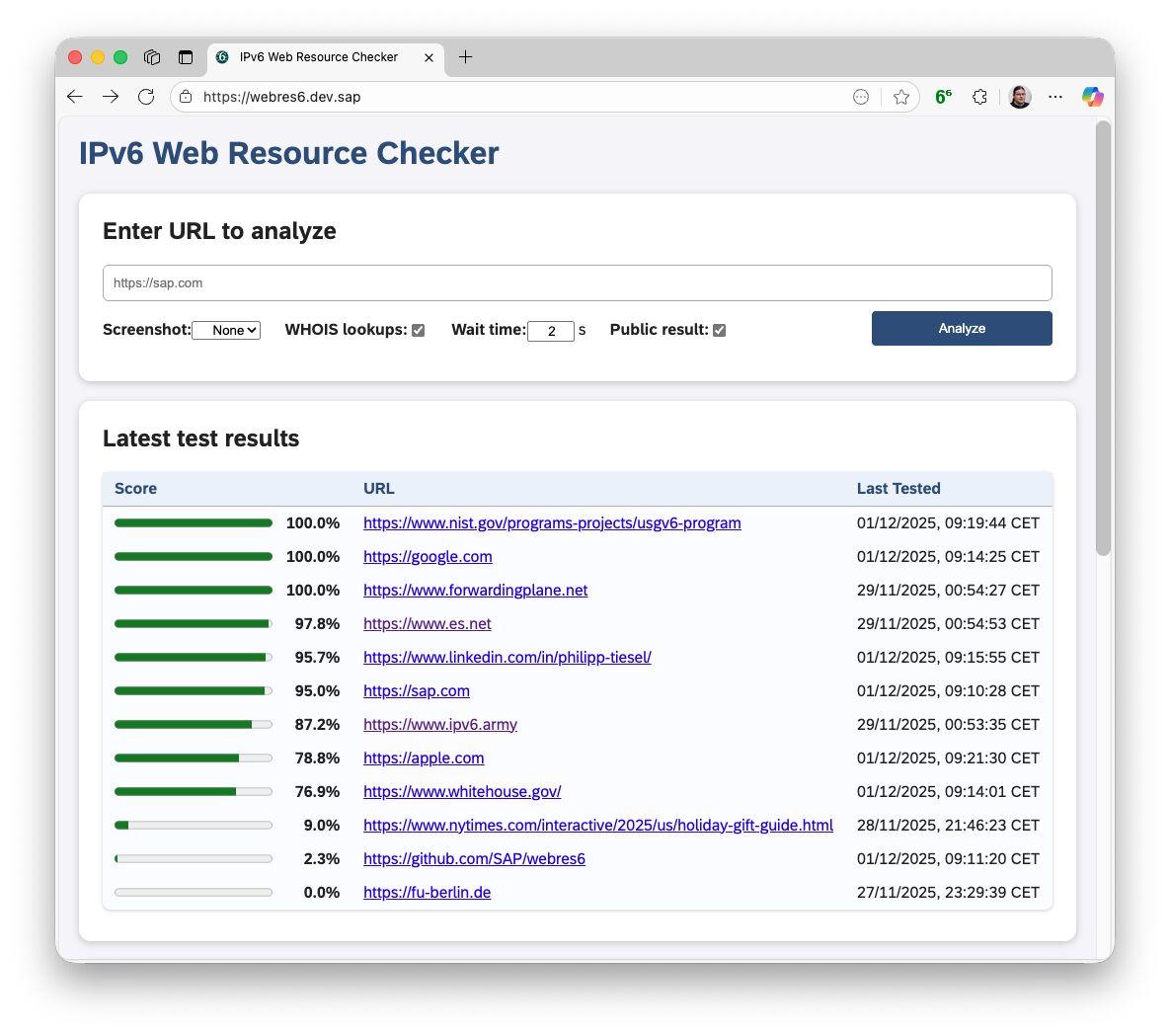Open the browser extensions puzzle icon
This screenshot has height=1036, width=1170.
point(979,97)
